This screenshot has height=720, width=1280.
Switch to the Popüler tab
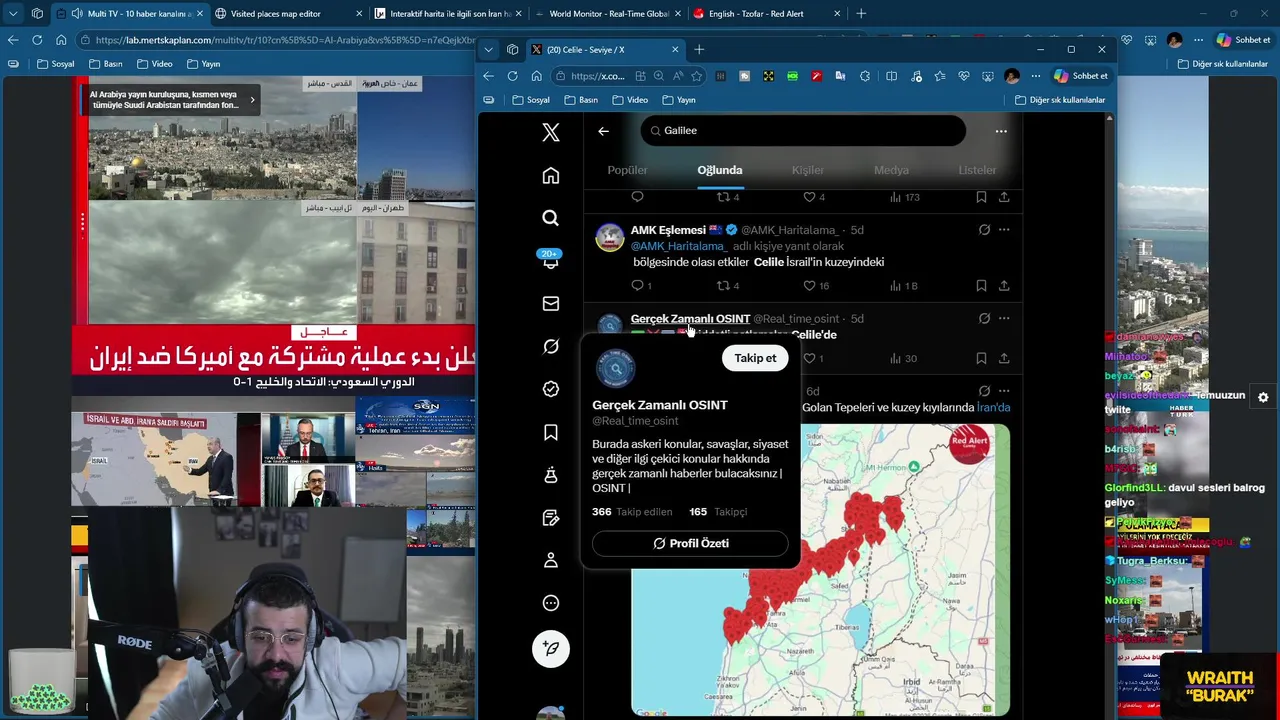coord(628,170)
